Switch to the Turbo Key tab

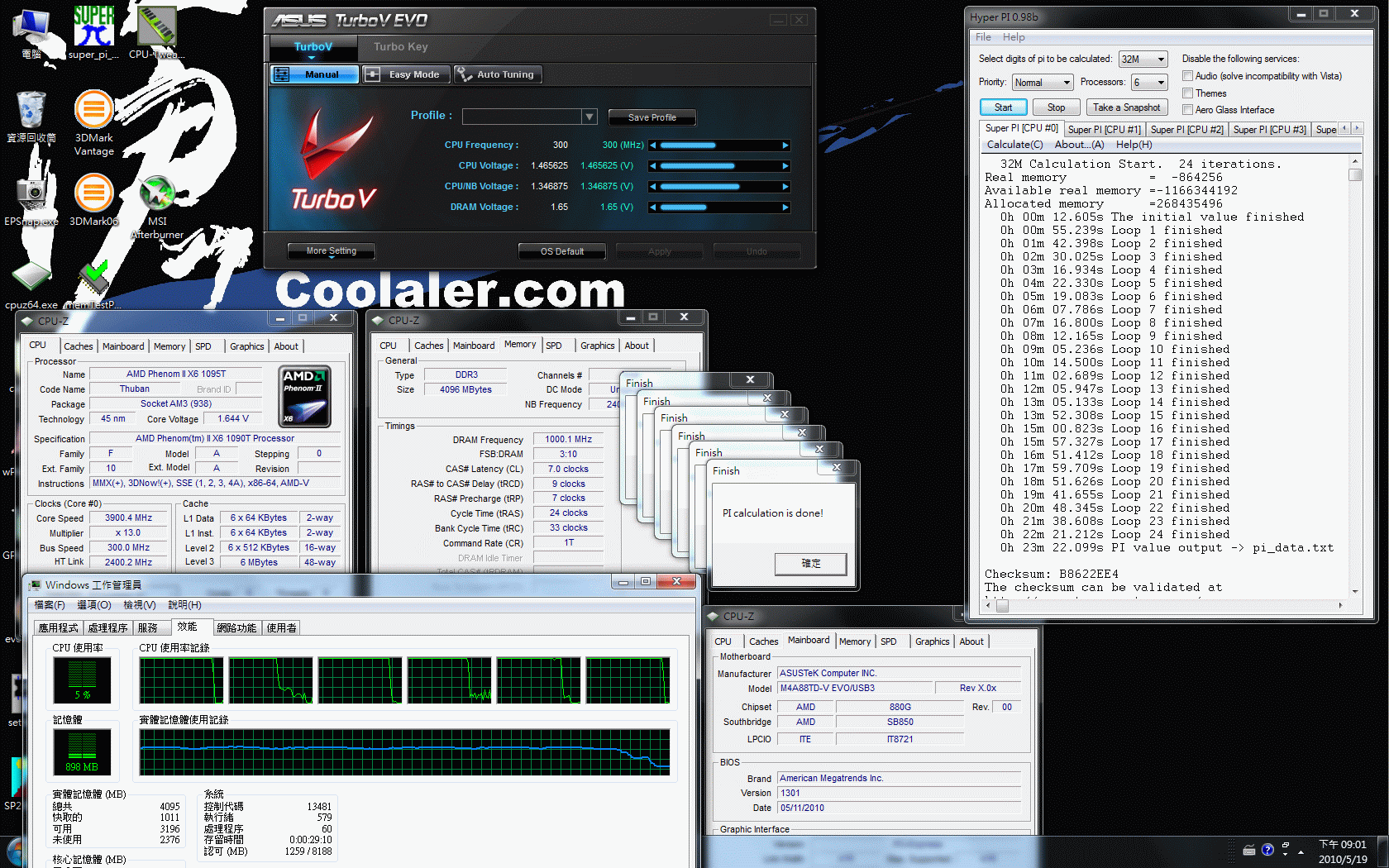coord(400,47)
